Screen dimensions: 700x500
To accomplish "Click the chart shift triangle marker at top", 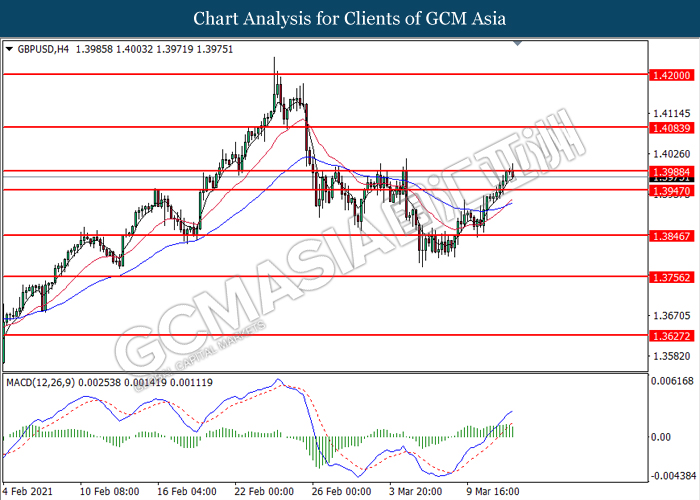I will (517, 43).
